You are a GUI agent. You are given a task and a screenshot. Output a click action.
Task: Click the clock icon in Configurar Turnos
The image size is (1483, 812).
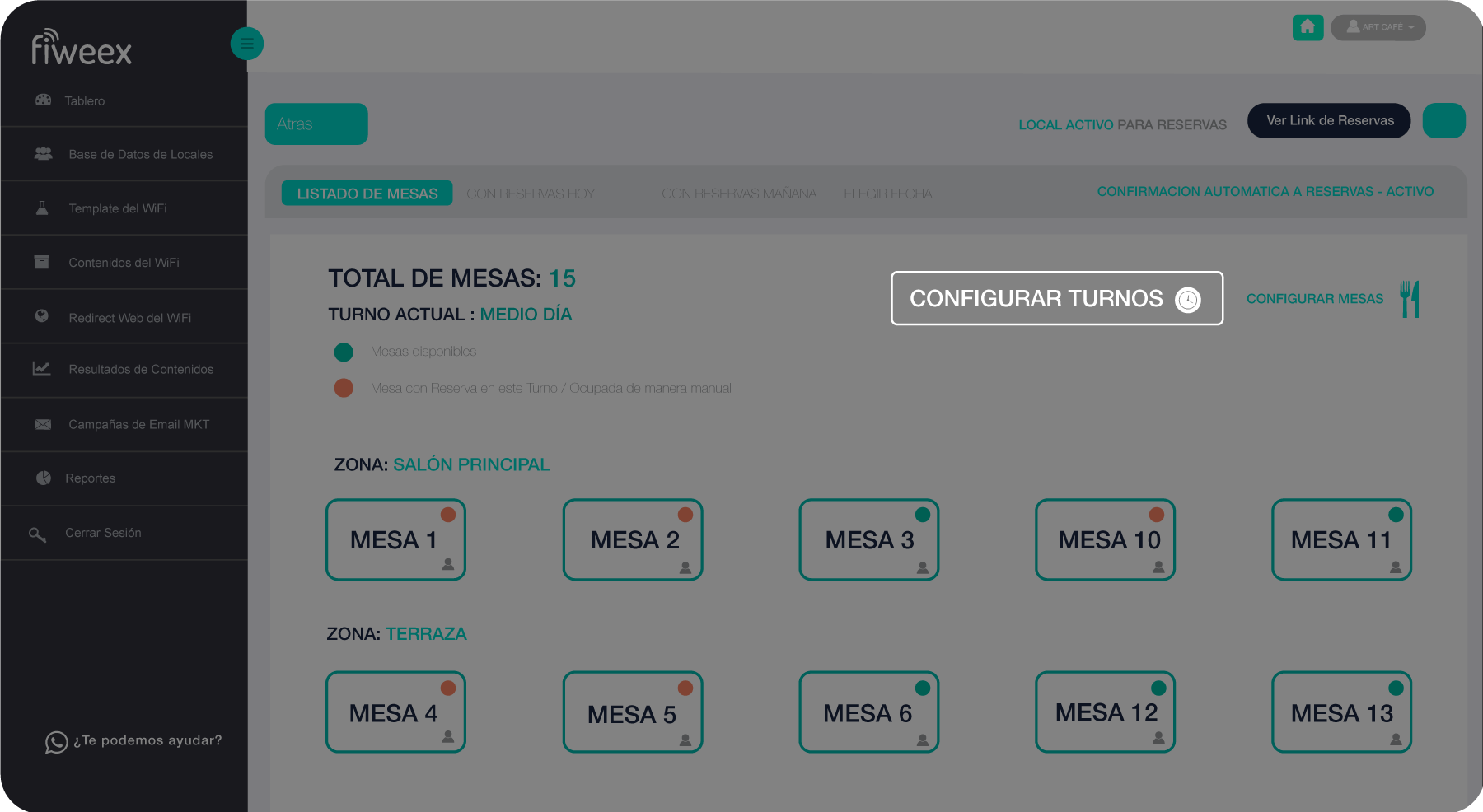1187,300
